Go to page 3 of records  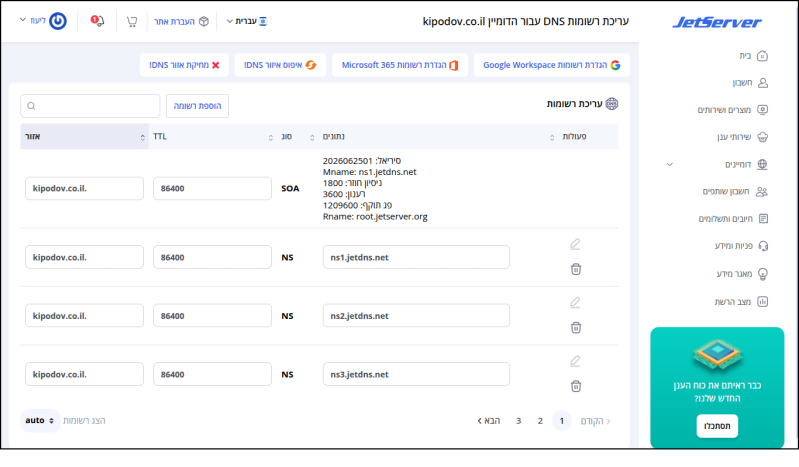point(518,421)
